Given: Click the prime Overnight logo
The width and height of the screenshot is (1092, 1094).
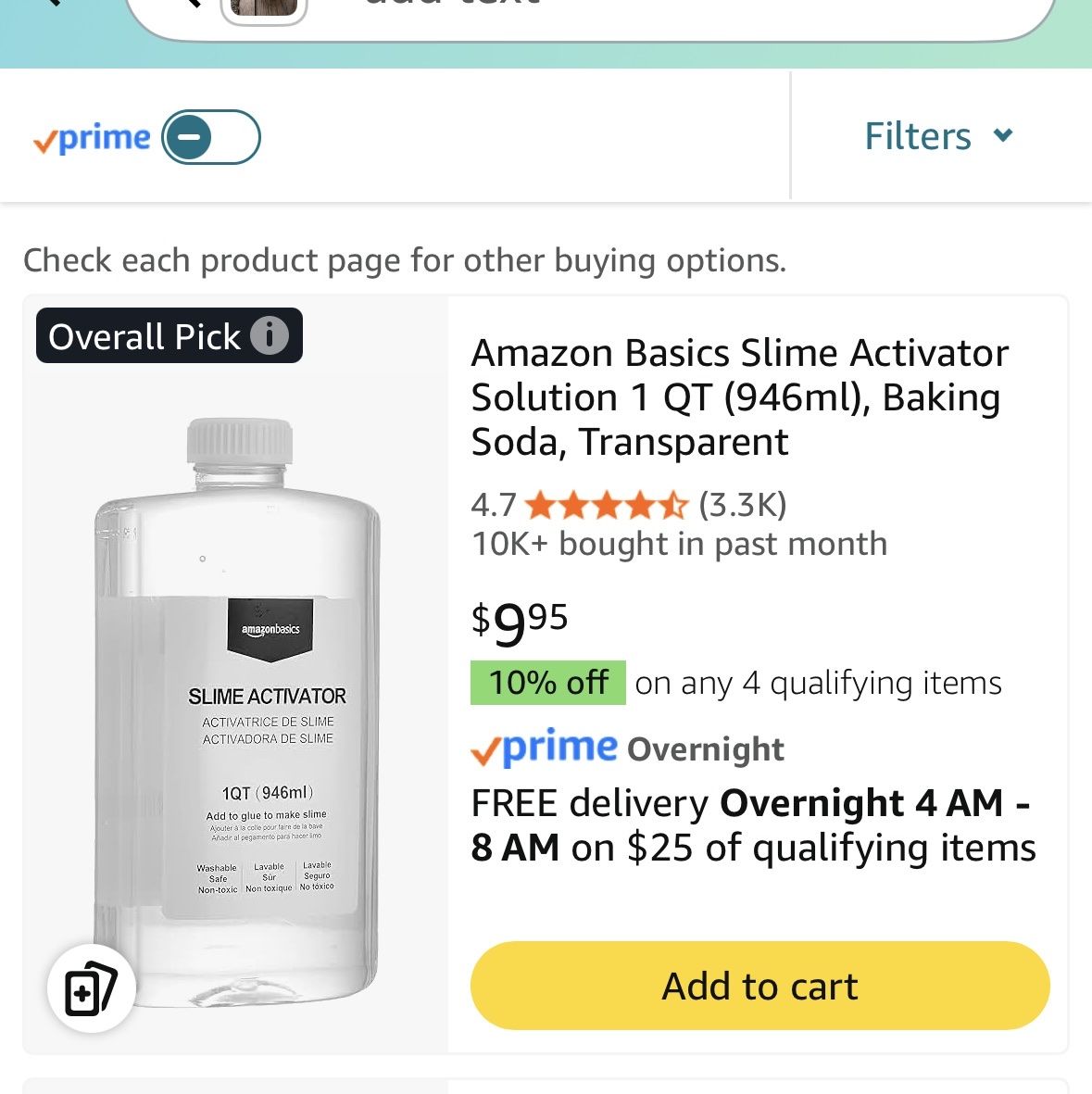Looking at the screenshot, I should 627,748.
